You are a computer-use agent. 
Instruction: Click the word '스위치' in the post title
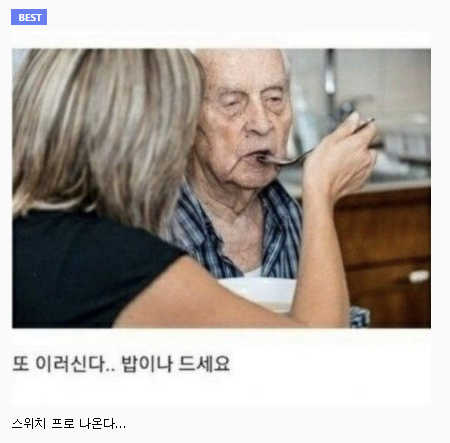pyautogui.click(x=29, y=423)
